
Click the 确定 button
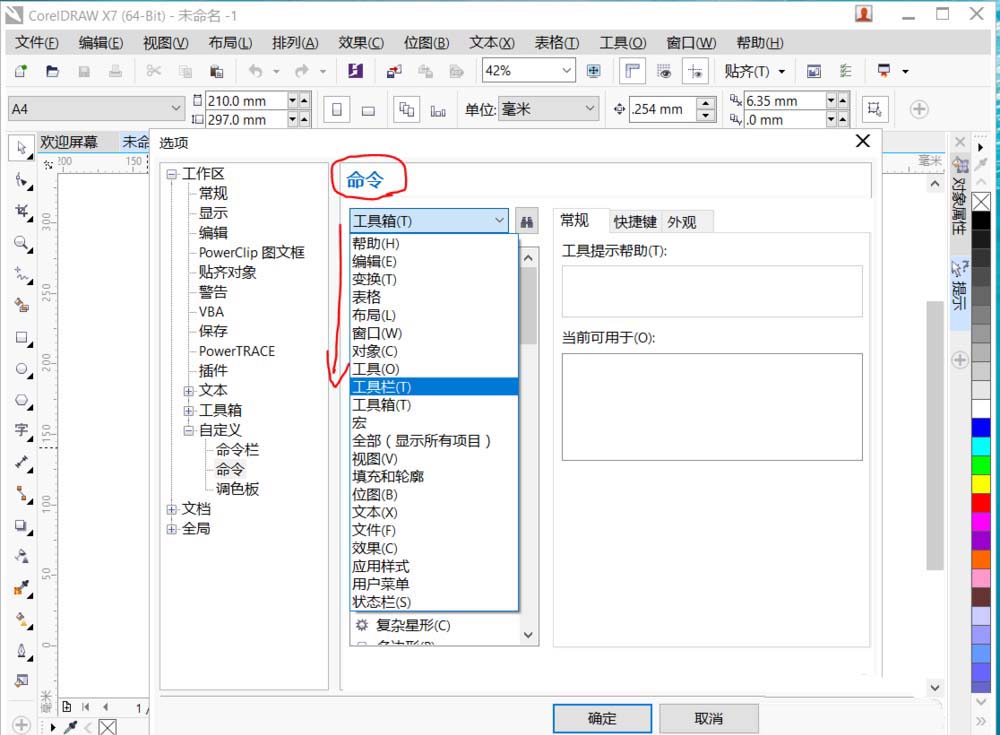(602, 718)
